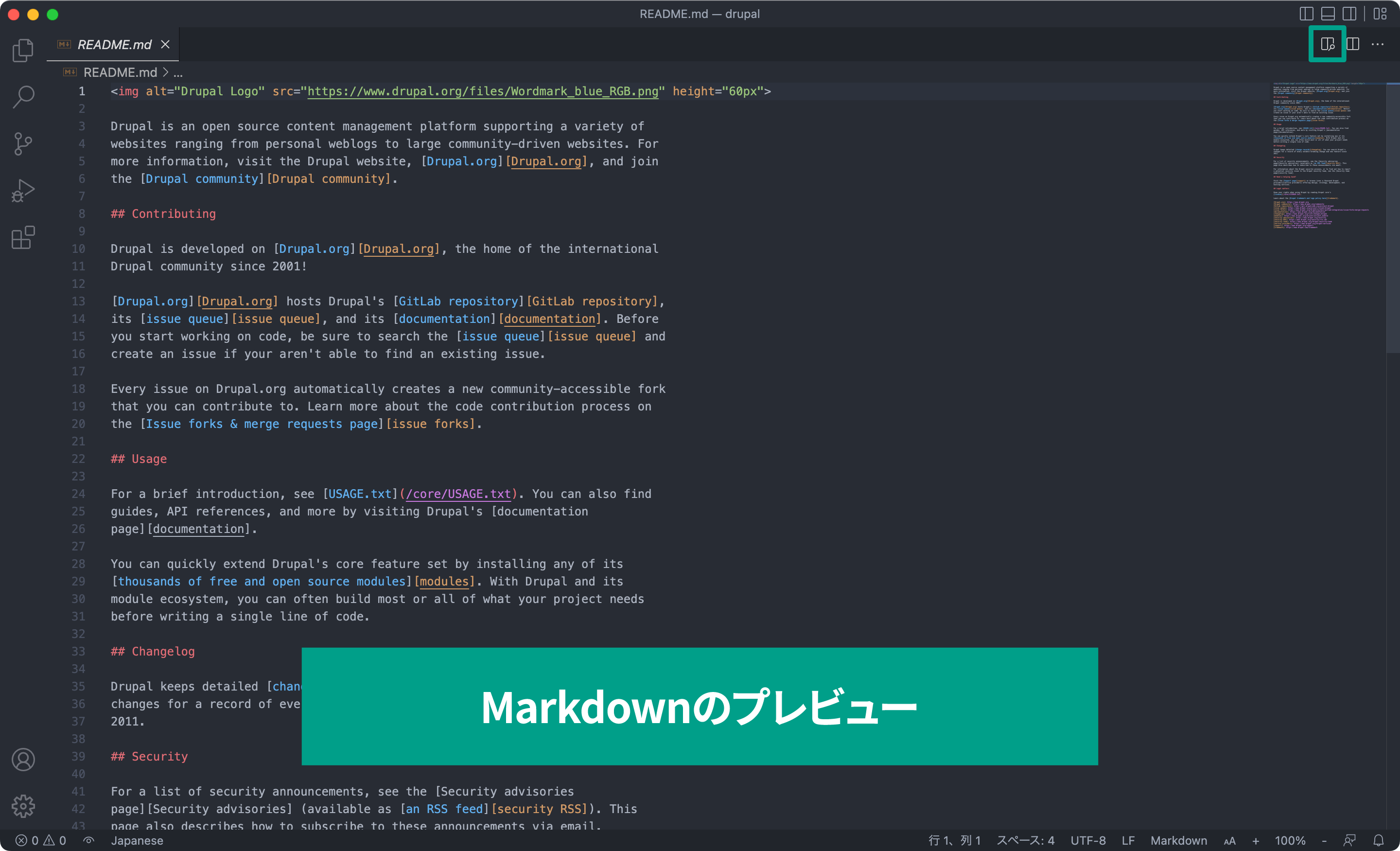Open go-to-line from 行 1、列 1

click(x=955, y=840)
